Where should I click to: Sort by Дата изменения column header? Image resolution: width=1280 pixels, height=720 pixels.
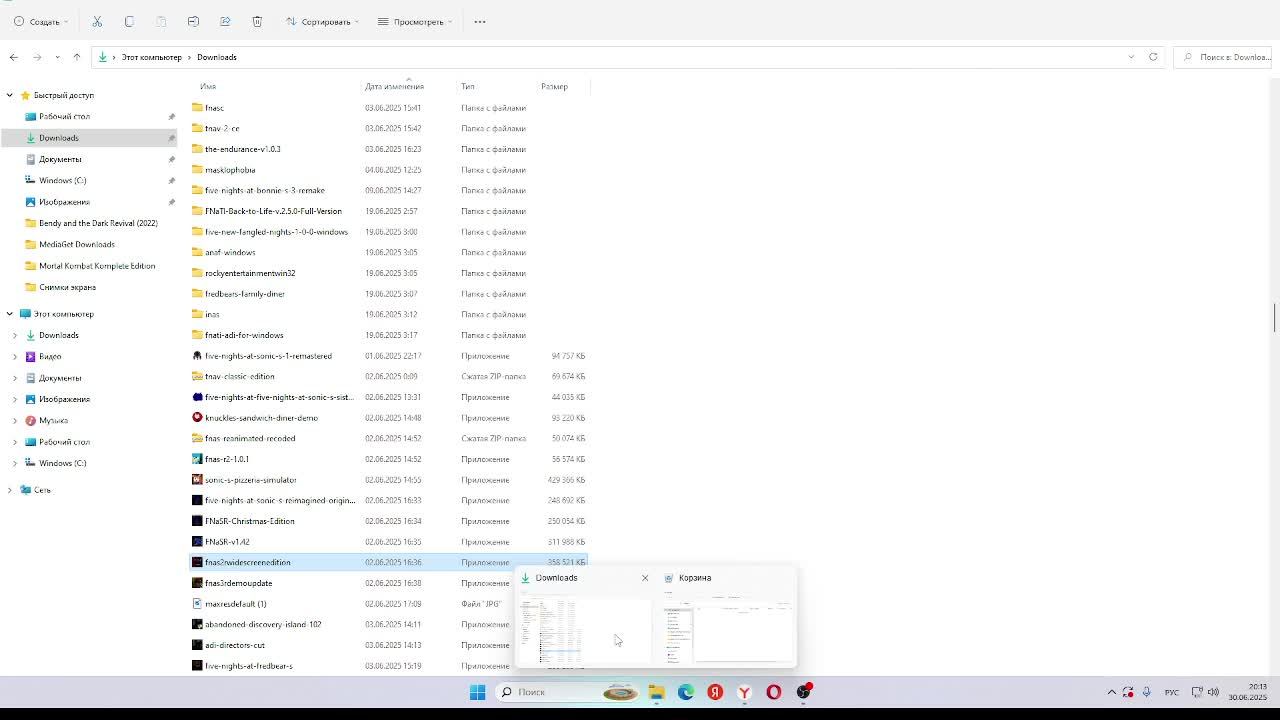[x=394, y=86]
